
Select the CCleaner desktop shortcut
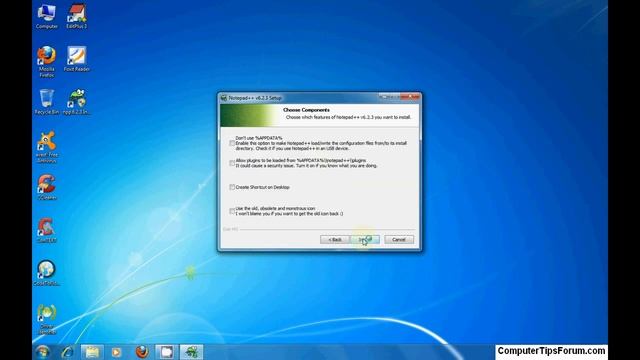tap(47, 187)
